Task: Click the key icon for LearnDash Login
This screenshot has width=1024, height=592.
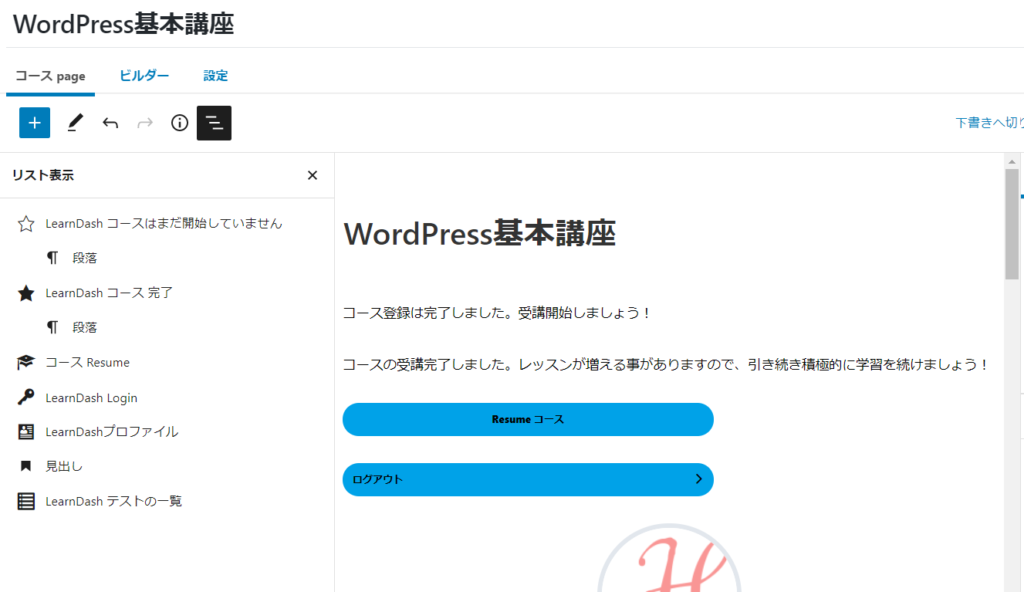Action: [x=26, y=397]
